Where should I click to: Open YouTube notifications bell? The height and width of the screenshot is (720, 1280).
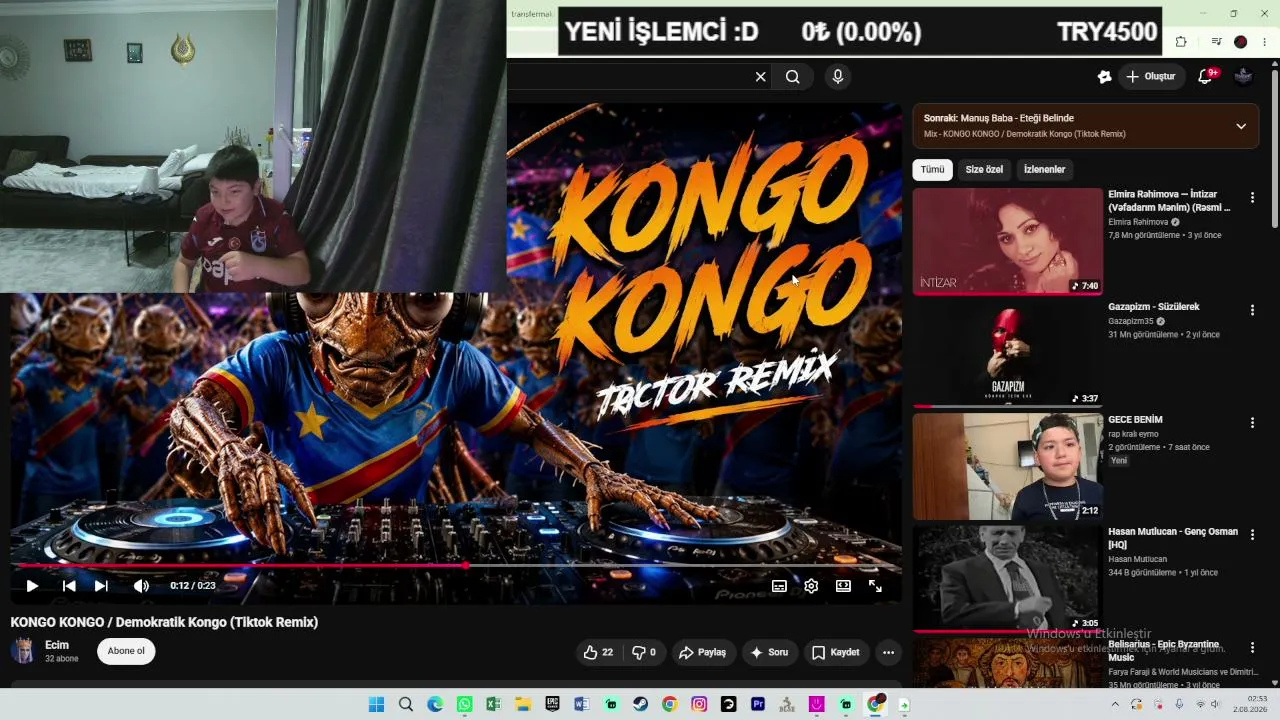click(1206, 77)
